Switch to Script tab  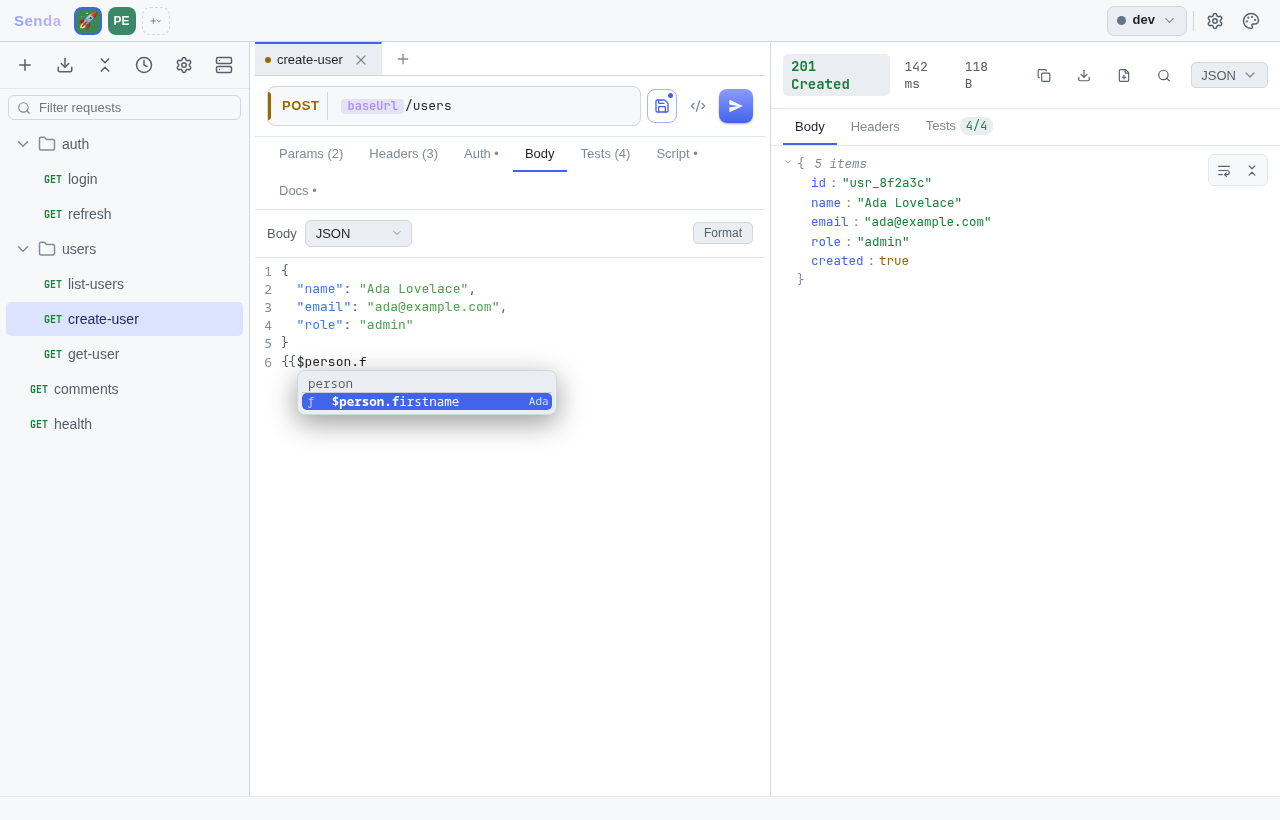[677, 154]
